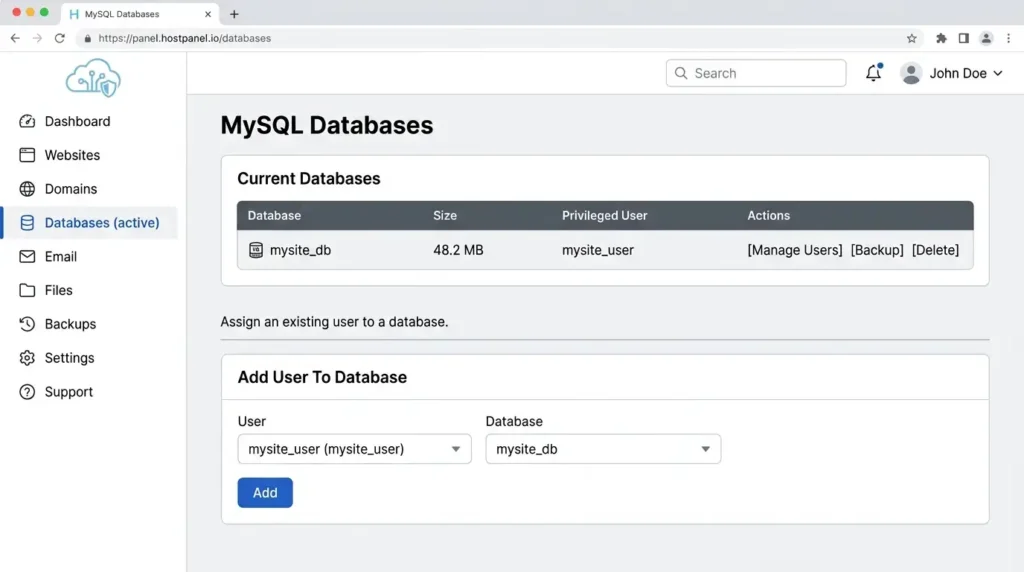Click the Files folder icon
The height and width of the screenshot is (572, 1024).
[27, 291]
